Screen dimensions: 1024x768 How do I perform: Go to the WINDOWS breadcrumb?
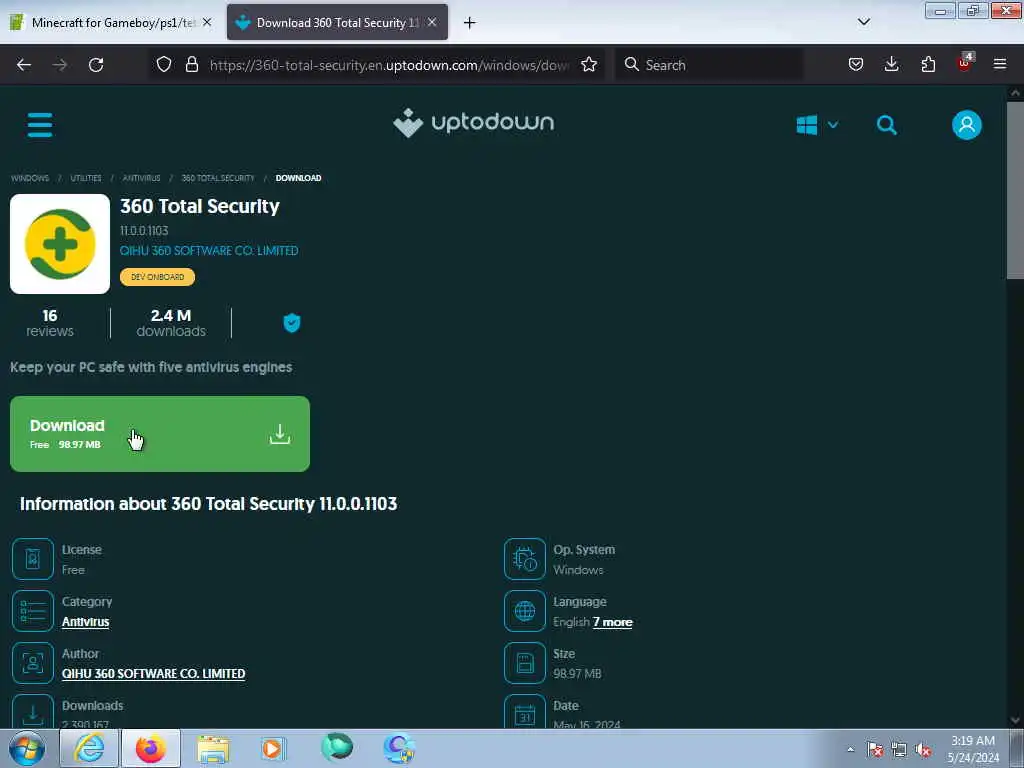click(x=30, y=178)
